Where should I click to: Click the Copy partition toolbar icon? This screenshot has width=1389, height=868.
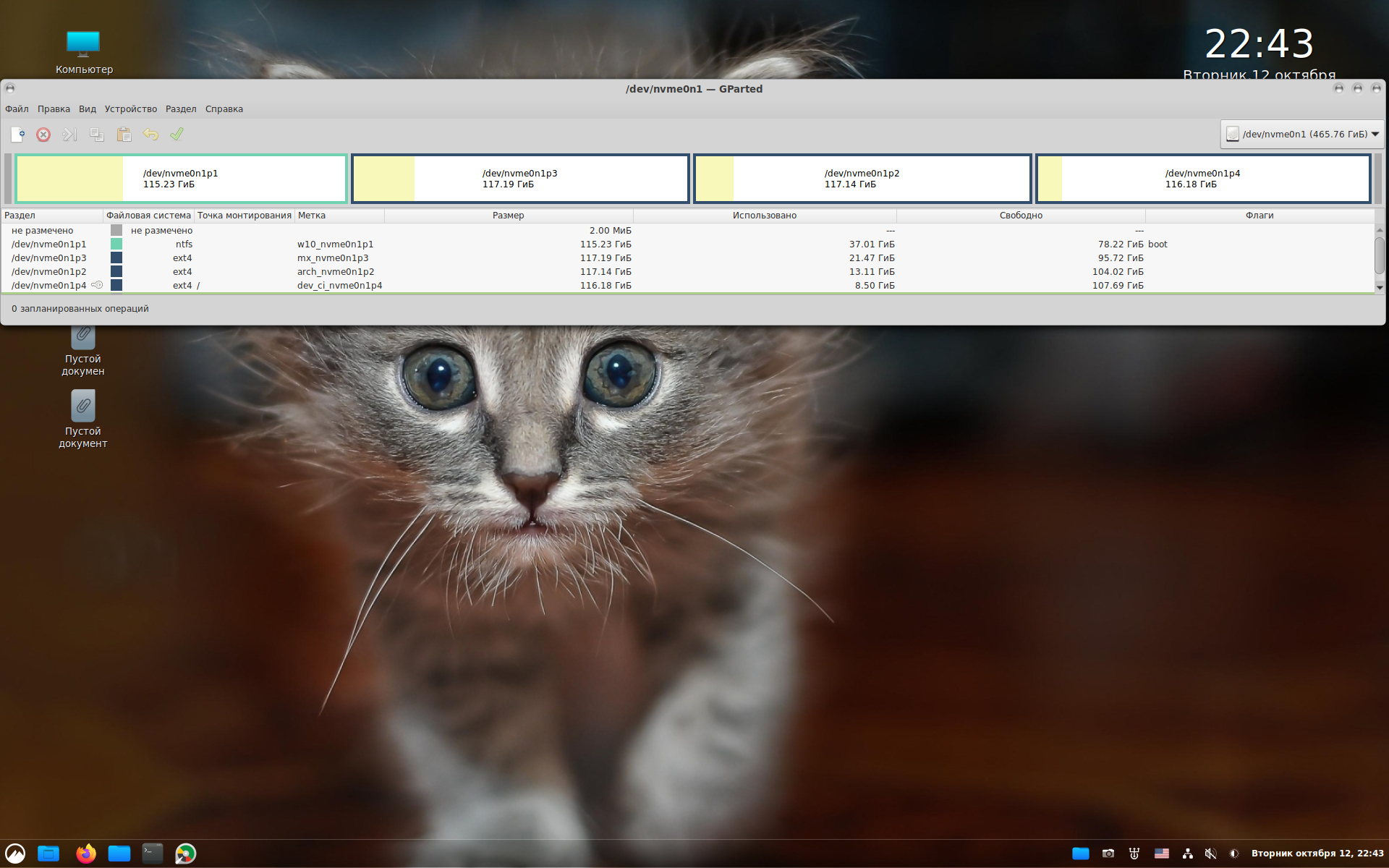pyautogui.click(x=96, y=135)
